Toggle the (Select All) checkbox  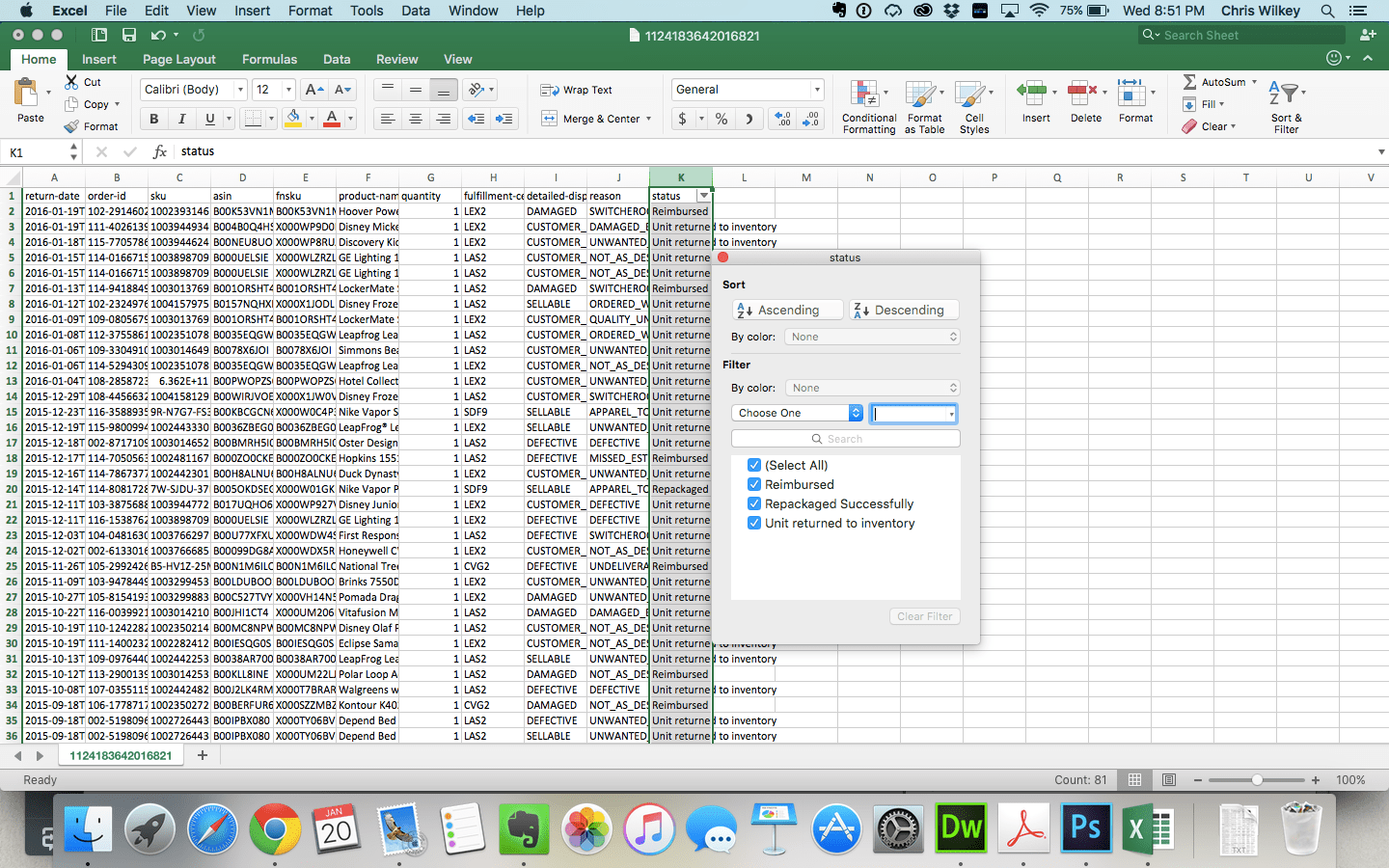(x=754, y=465)
